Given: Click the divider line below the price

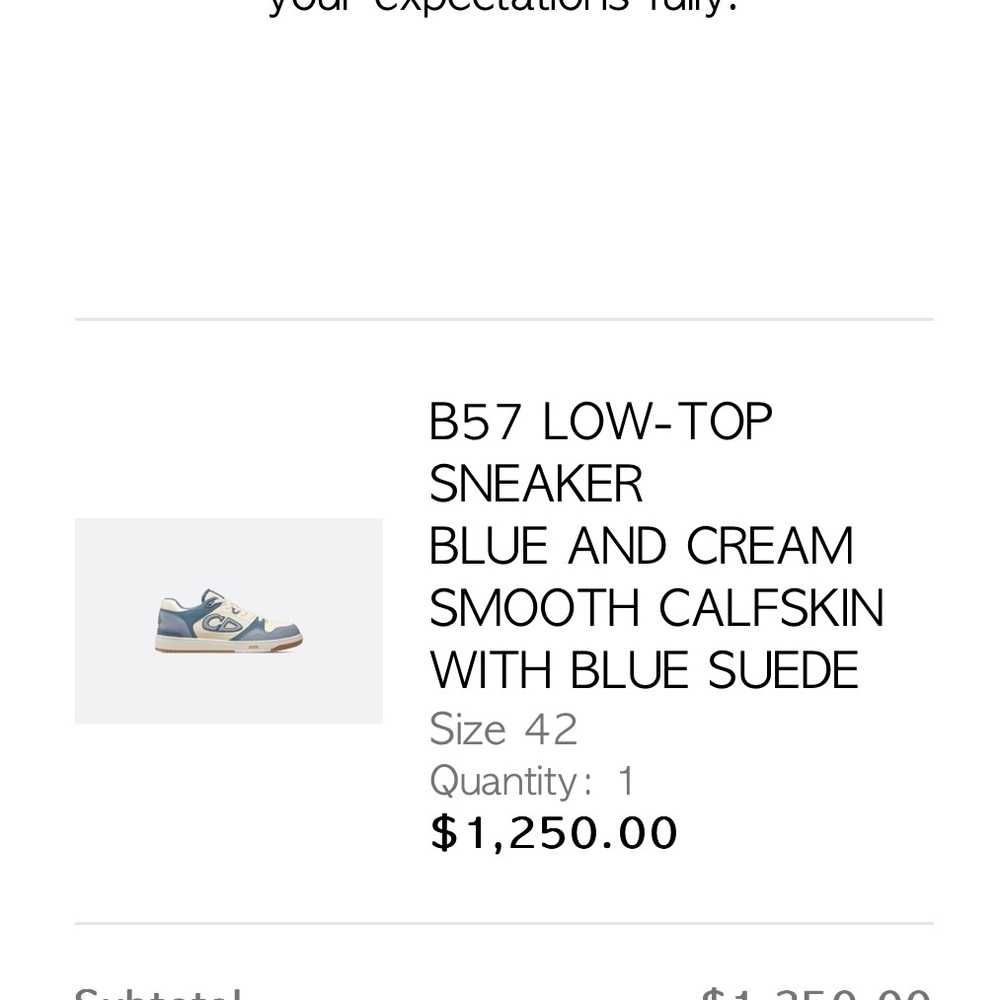Looking at the screenshot, I should [504, 923].
